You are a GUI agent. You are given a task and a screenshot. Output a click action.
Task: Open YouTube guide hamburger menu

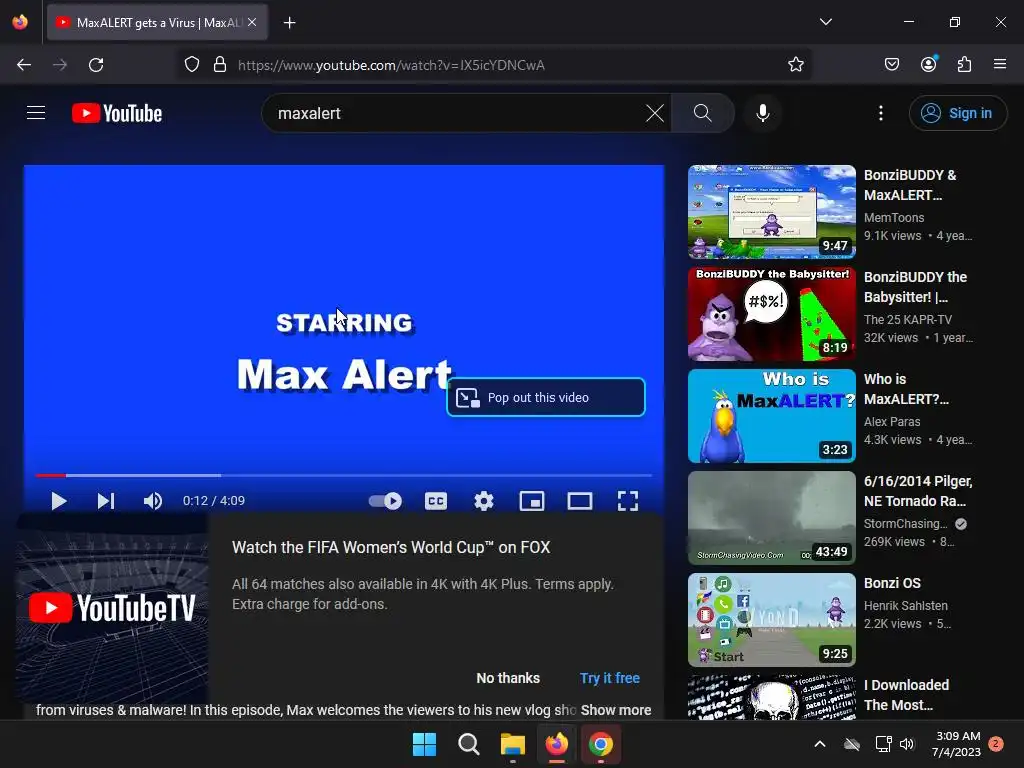click(x=36, y=113)
